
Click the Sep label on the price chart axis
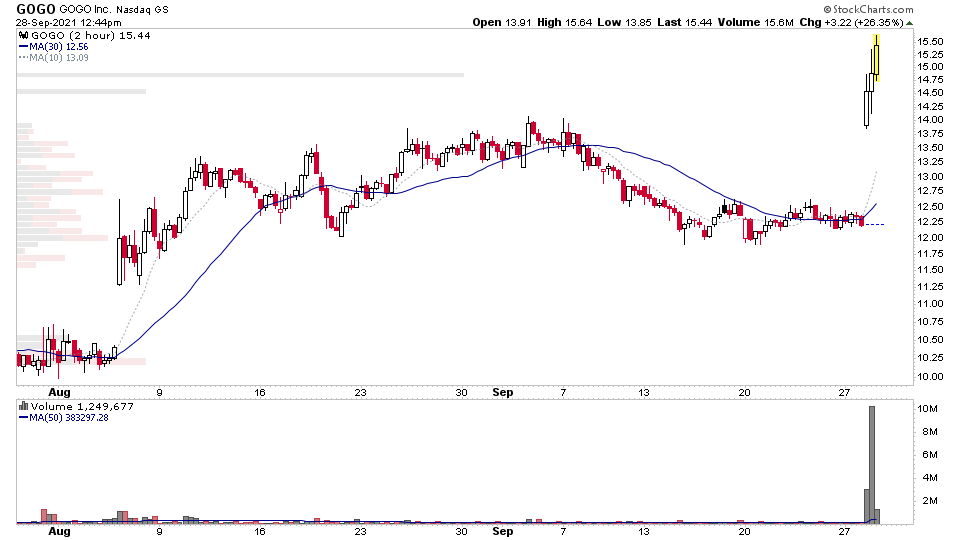tap(503, 392)
